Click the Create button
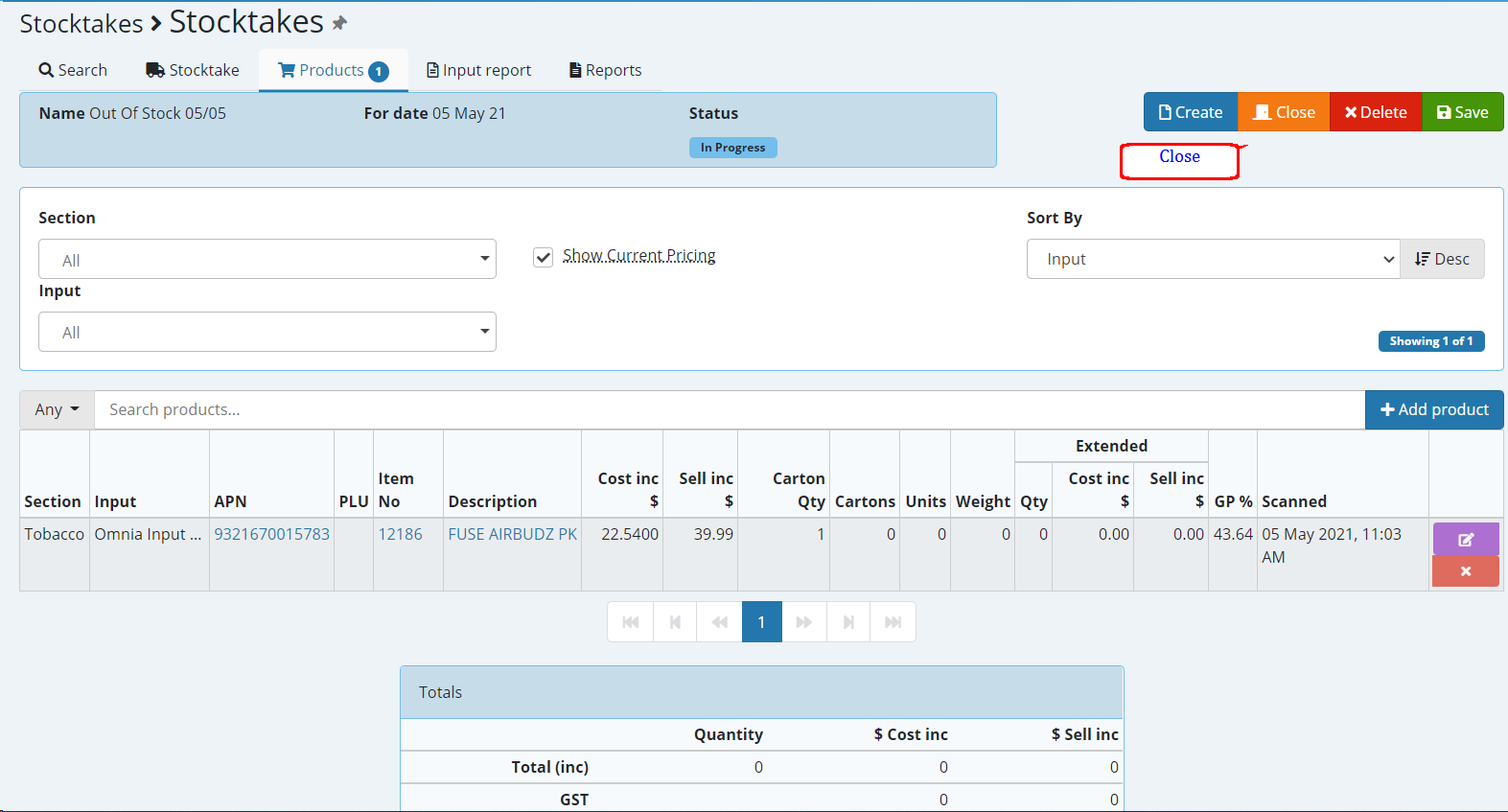The width and height of the screenshot is (1508, 812). click(1191, 112)
